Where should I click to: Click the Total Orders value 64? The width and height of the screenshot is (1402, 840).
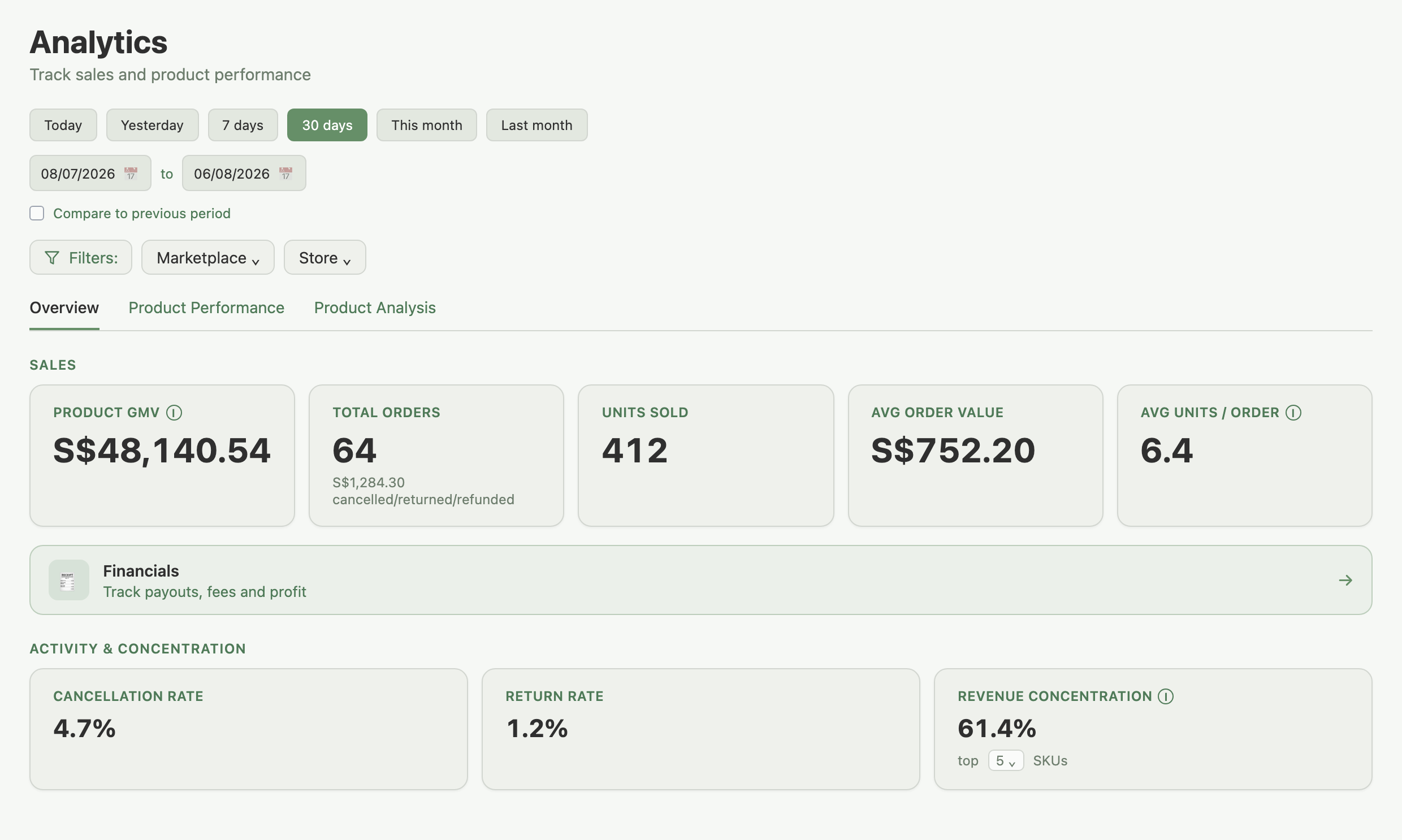[x=354, y=451]
